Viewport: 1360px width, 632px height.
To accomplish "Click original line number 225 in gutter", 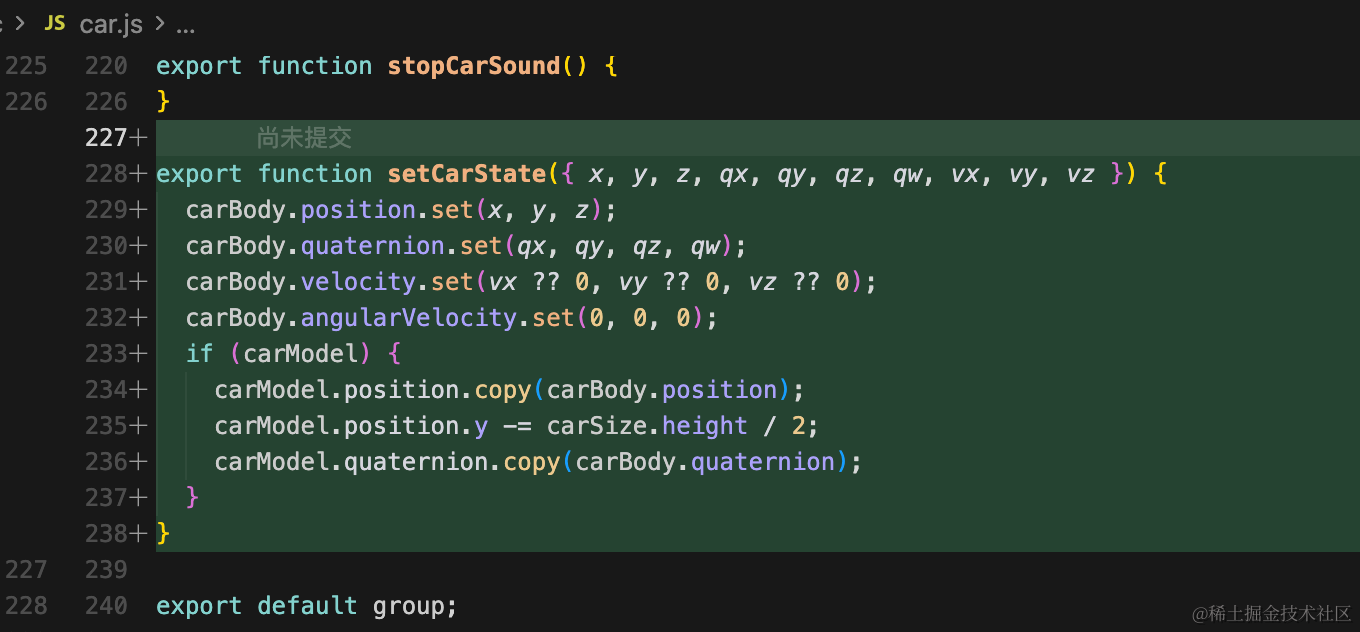I will (x=26, y=66).
